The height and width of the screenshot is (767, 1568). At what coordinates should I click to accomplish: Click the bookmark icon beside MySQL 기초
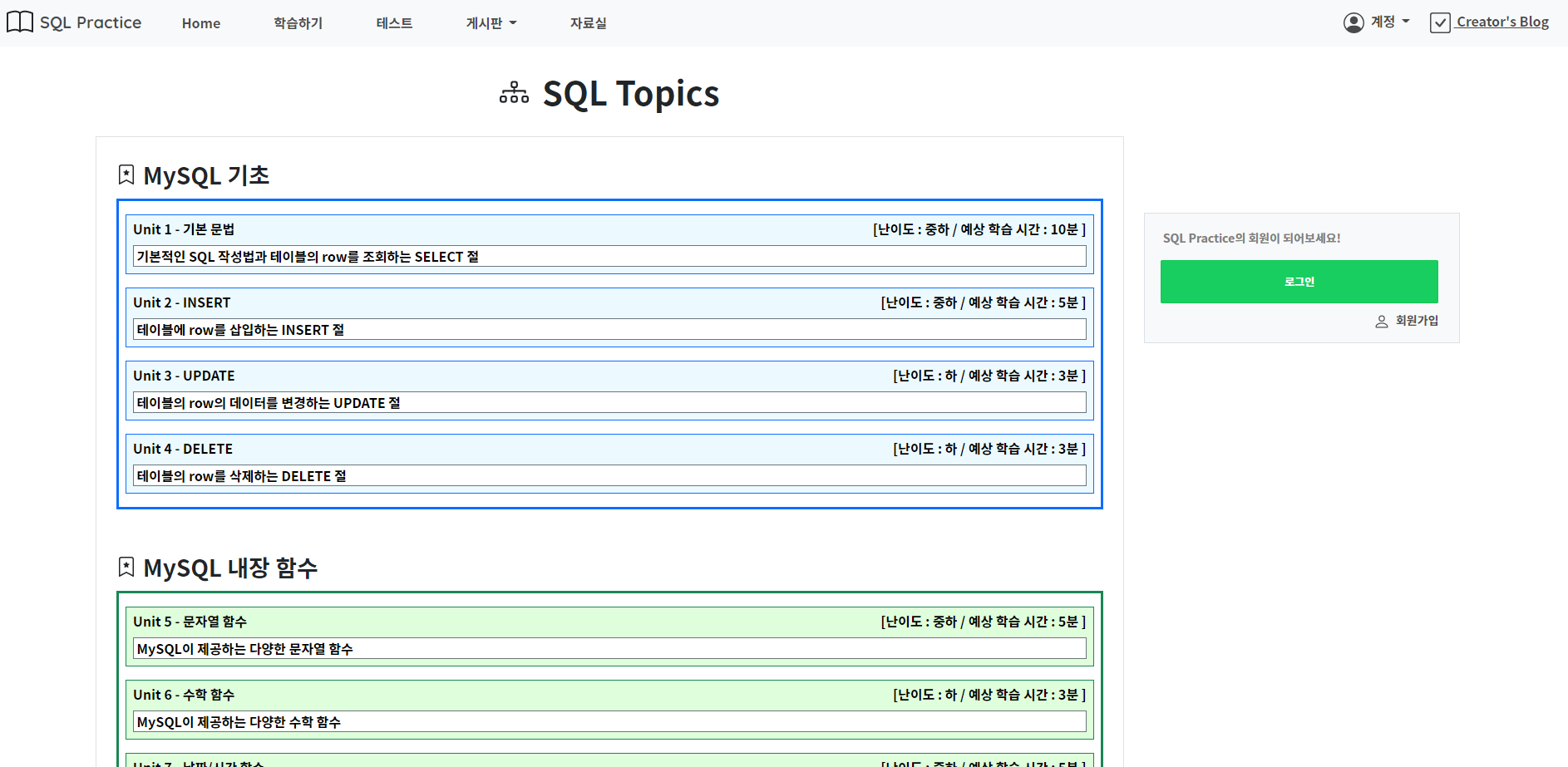[126, 175]
